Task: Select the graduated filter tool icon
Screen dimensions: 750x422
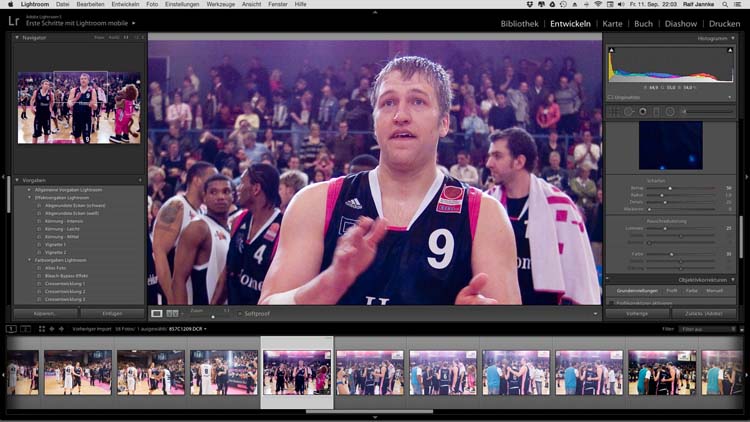Action: (x=656, y=111)
